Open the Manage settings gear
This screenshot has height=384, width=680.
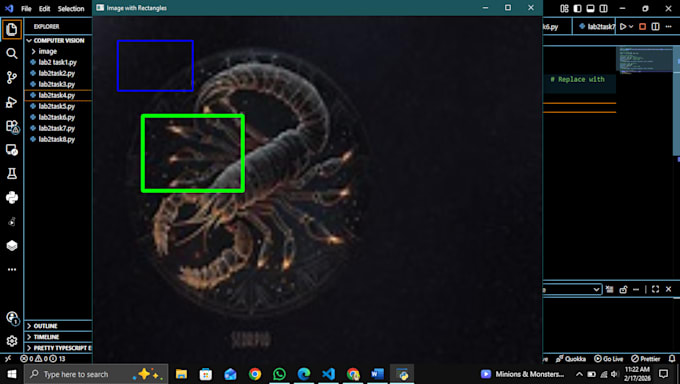click(12, 341)
